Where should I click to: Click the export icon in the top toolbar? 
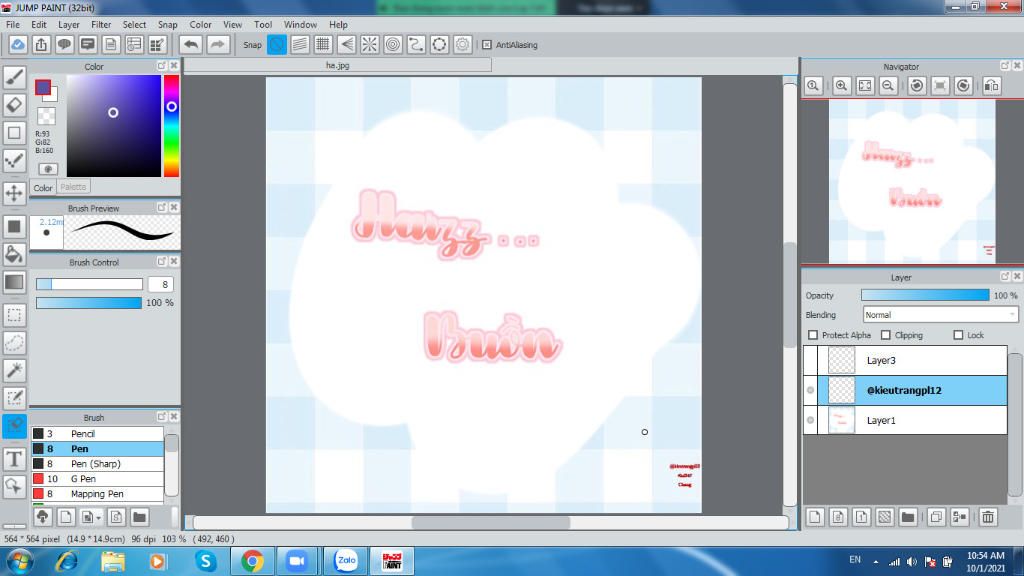coord(41,44)
